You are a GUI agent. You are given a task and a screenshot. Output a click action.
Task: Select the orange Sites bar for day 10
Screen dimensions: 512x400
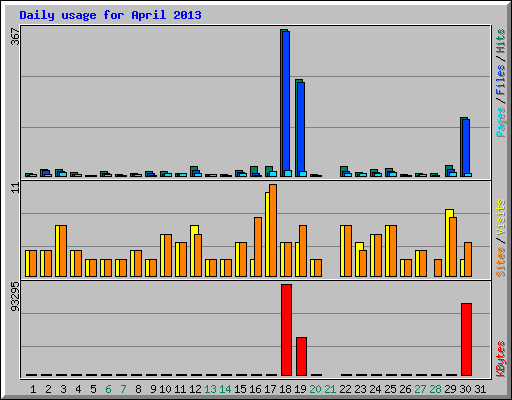click(168, 255)
